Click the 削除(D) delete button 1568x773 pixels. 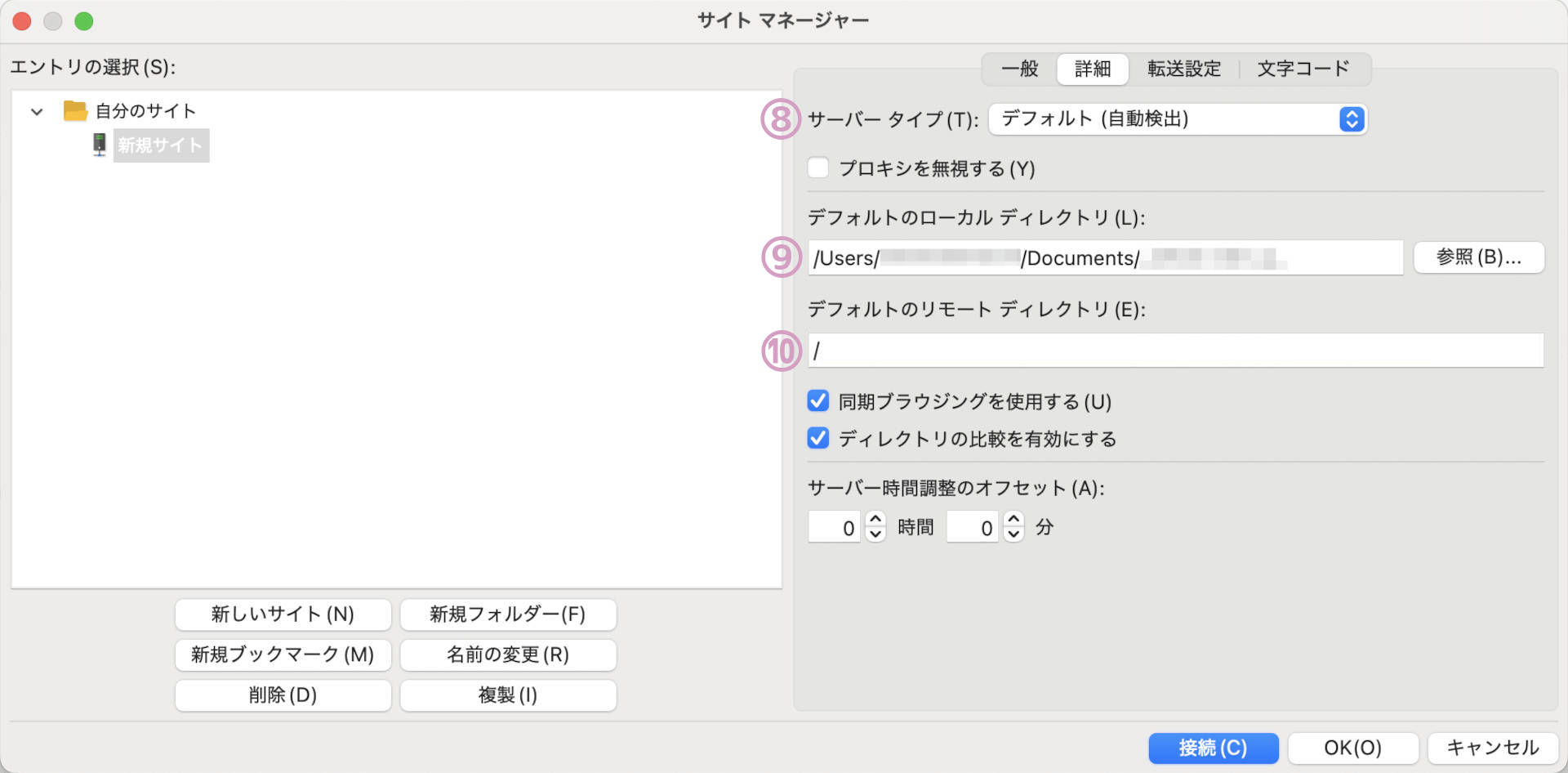(283, 695)
